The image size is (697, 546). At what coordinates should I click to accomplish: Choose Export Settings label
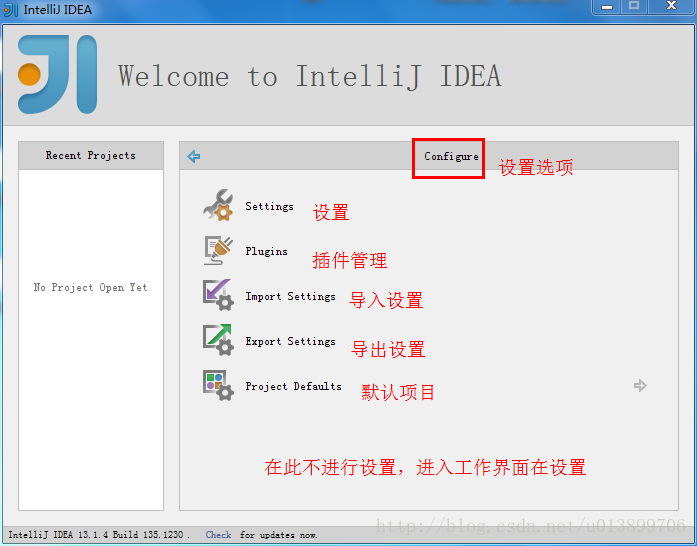click(x=290, y=341)
